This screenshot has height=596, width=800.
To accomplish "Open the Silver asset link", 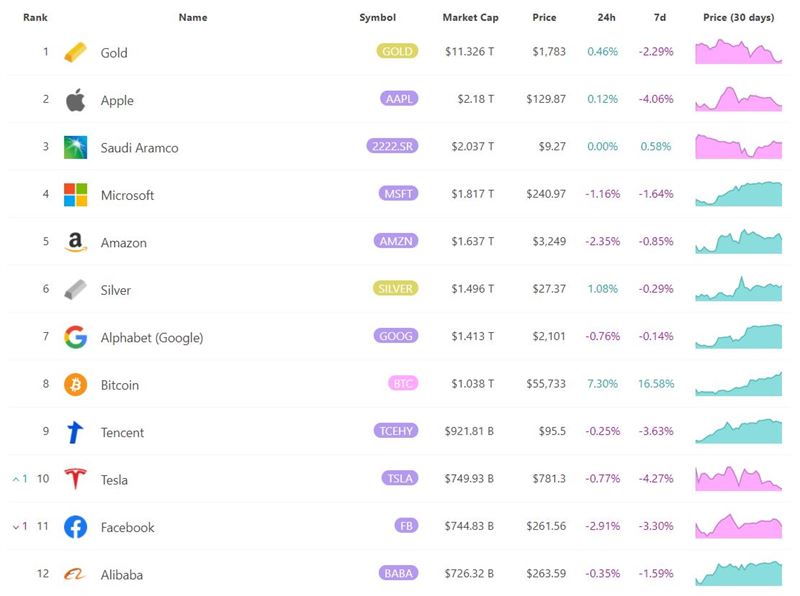I will coord(115,290).
